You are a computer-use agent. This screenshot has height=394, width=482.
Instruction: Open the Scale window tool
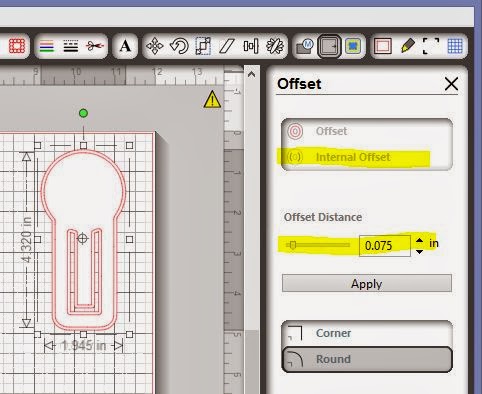click(203, 46)
